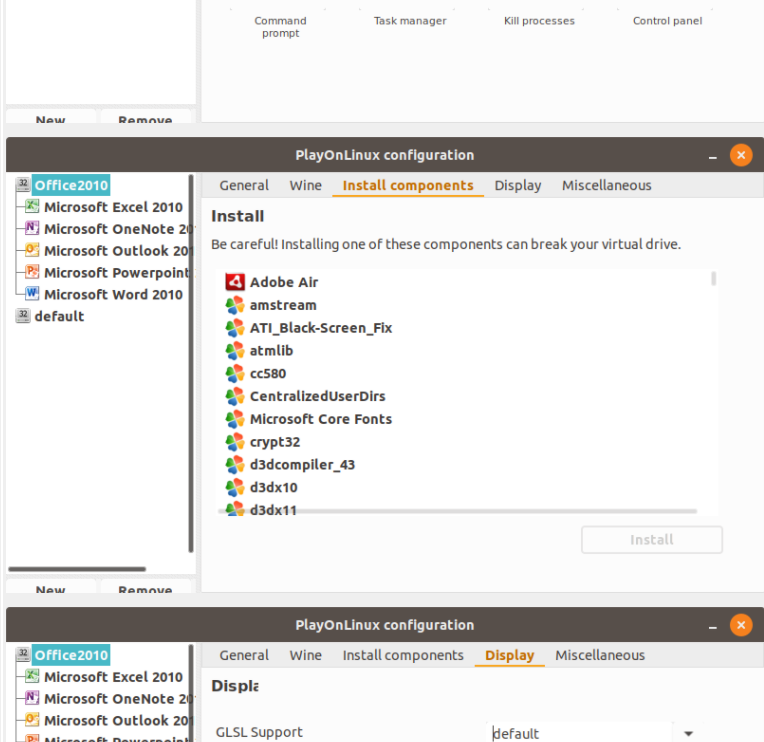
Task: Open Install components tab in bottom window
Action: [x=403, y=655]
